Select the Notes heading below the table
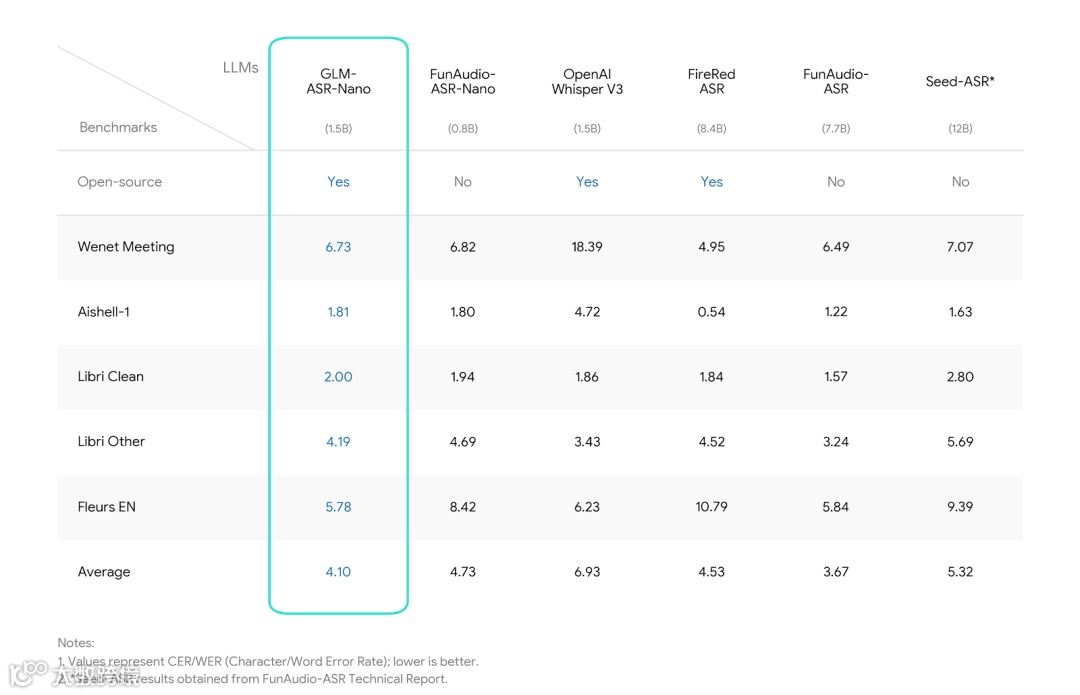The height and width of the screenshot is (695, 1080). 76,643
